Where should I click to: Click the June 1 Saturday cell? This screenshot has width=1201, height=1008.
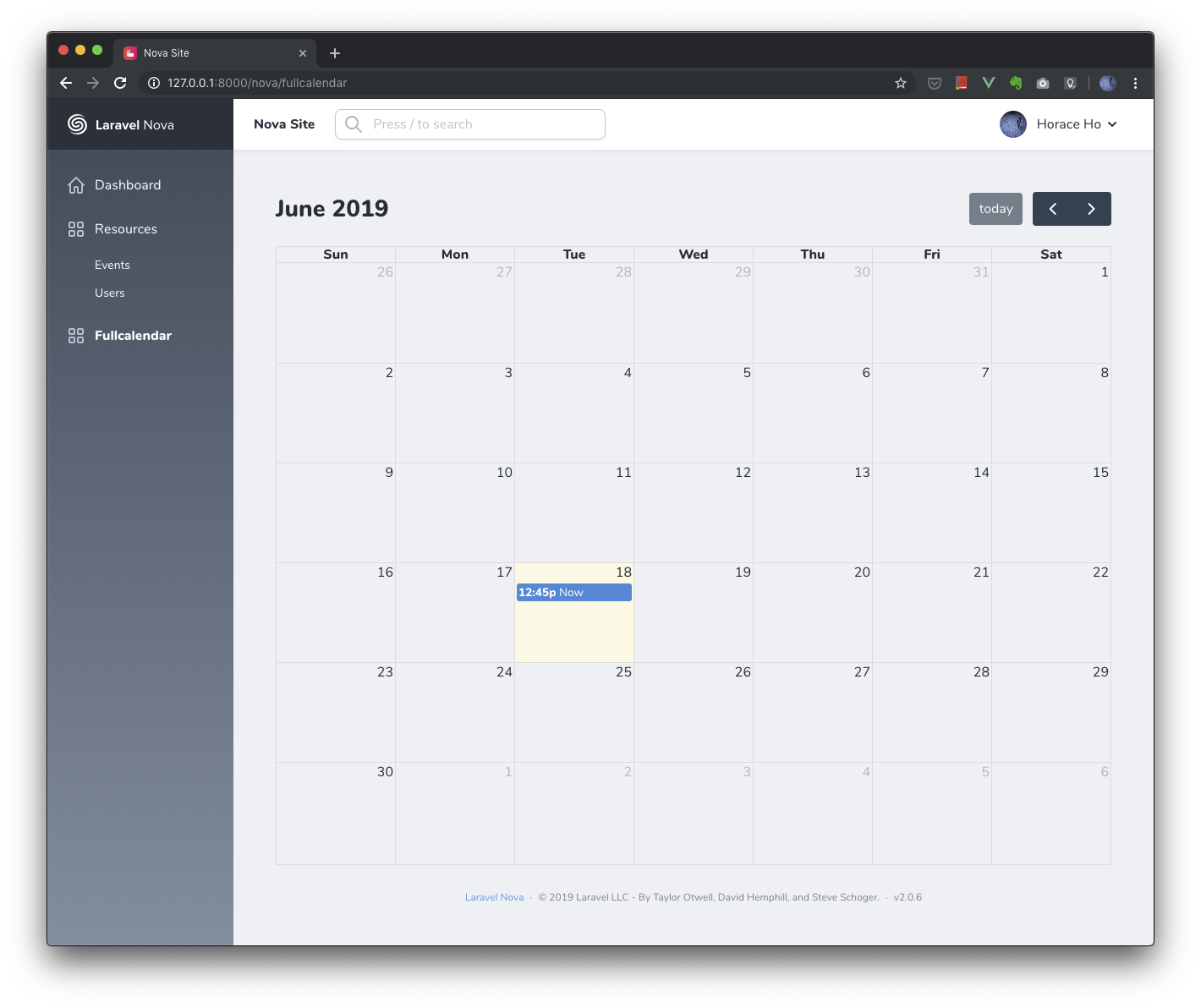click(1051, 313)
